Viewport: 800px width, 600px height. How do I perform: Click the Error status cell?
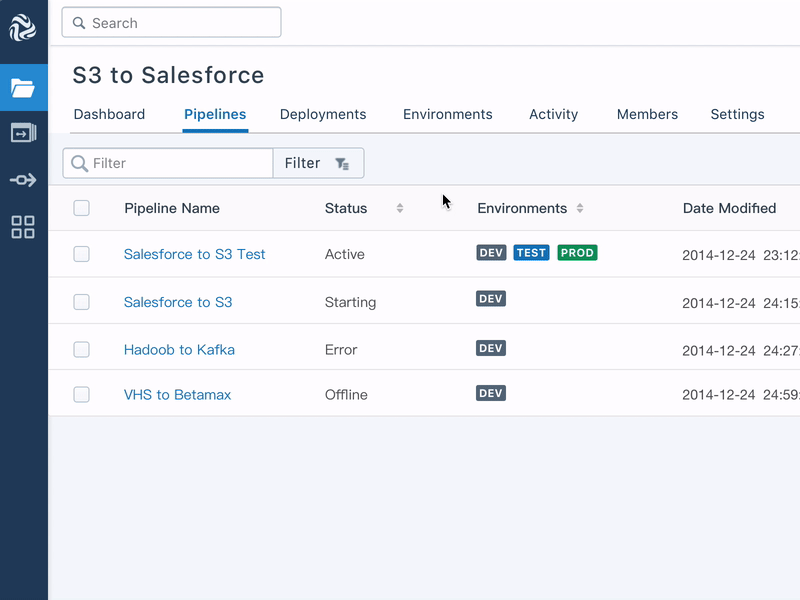coord(341,349)
